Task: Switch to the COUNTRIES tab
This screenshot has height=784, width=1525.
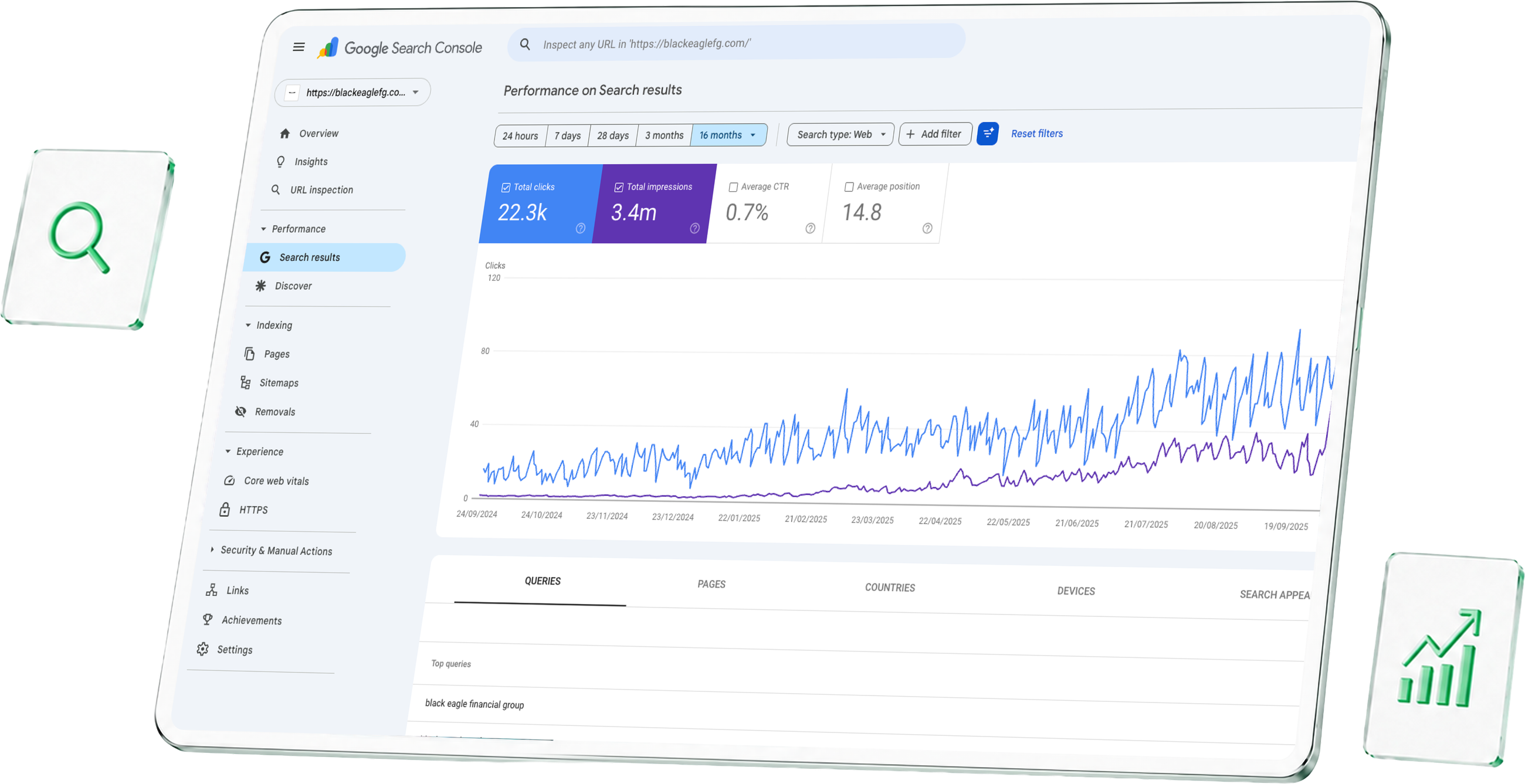Action: [890, 588]
